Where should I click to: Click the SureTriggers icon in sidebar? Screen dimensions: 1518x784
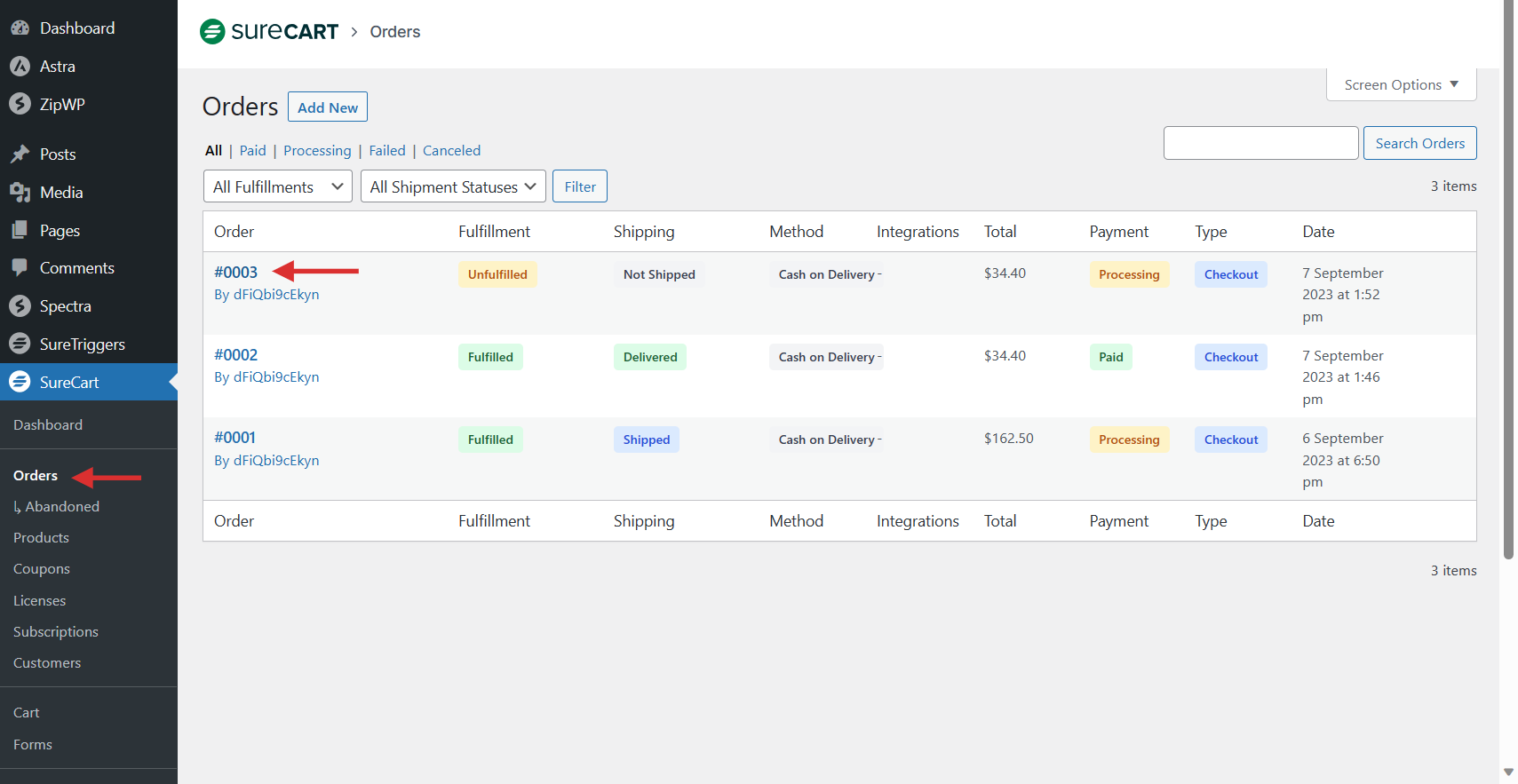tap(20, 344)
